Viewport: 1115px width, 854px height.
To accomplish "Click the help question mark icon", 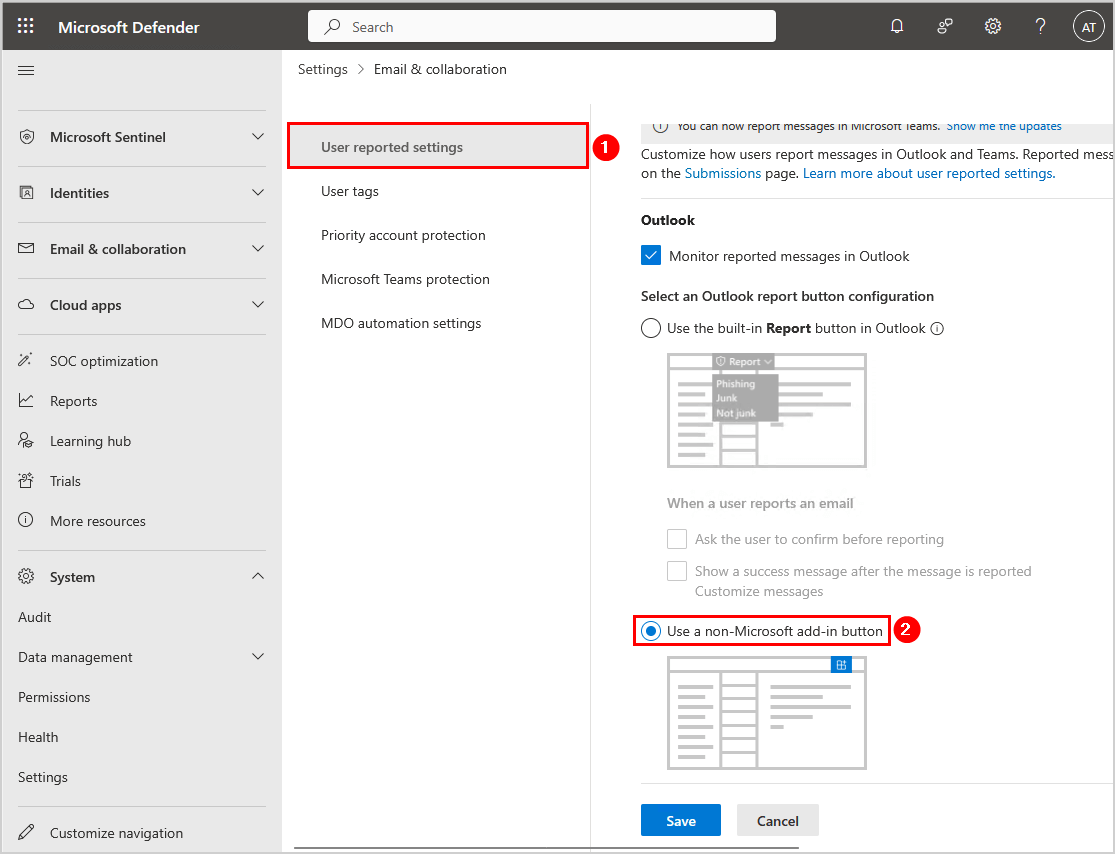I will [x=1040, y=27].
